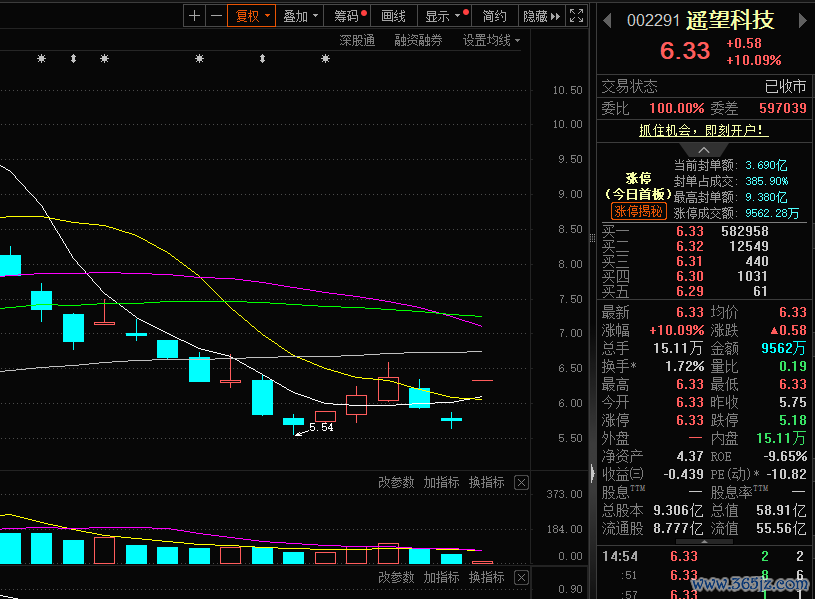
Task: Toggle fullscreen chart icon
Action: point(576,16)
